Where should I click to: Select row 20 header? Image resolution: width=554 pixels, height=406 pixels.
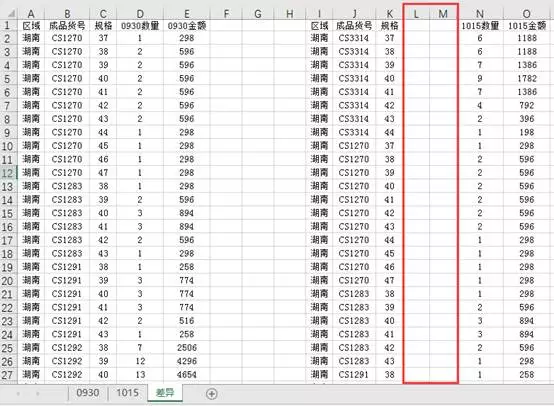tap(8, 281)
